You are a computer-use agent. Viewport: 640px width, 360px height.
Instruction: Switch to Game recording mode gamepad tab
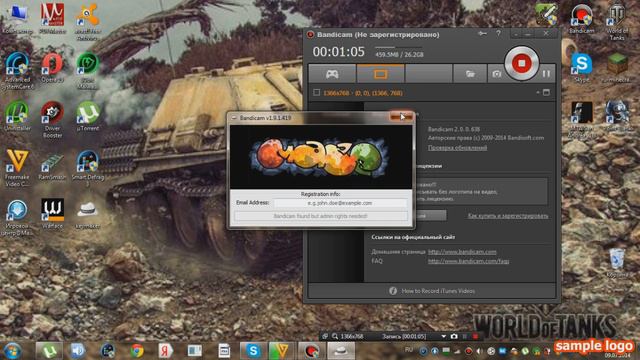[x=332, y=74]
